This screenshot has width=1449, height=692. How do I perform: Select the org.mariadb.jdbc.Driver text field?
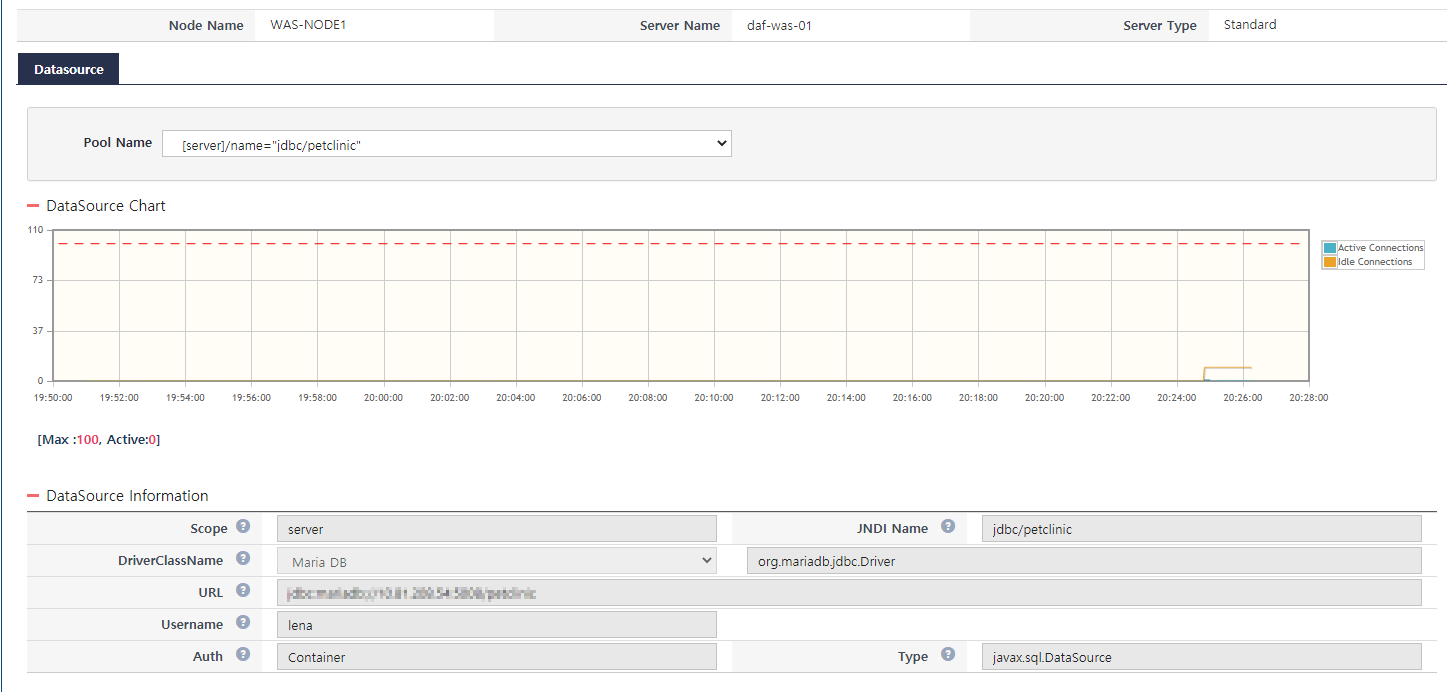click(1083, 560)
